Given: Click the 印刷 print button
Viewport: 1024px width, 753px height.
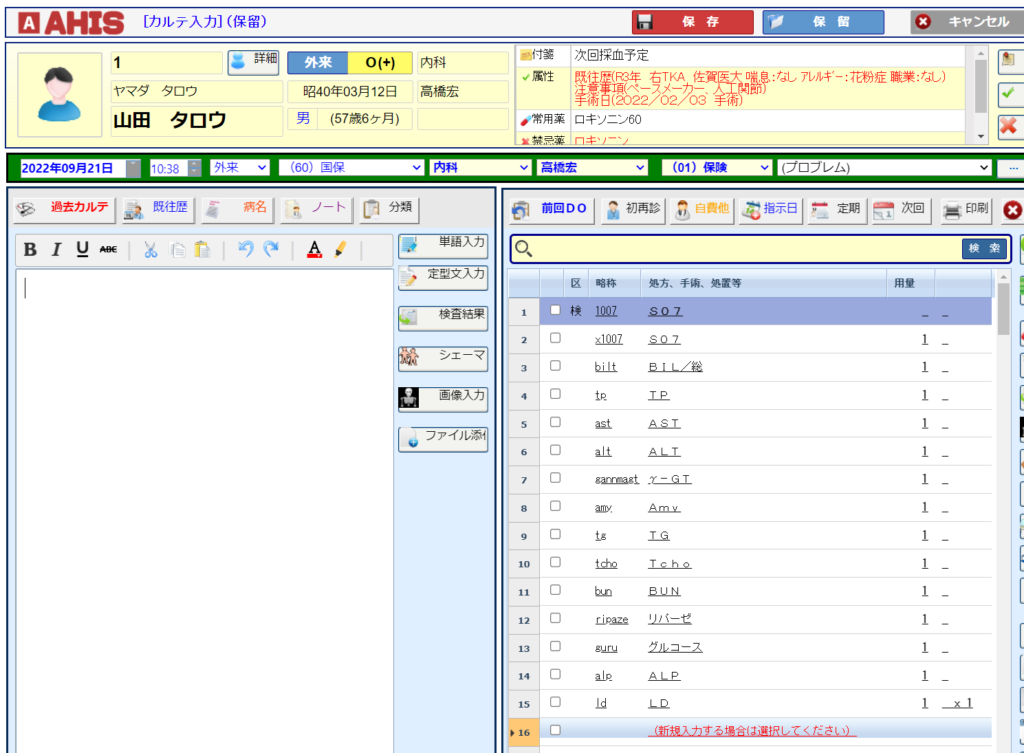Looking at the screenshot, I should [x=967, y=210].
